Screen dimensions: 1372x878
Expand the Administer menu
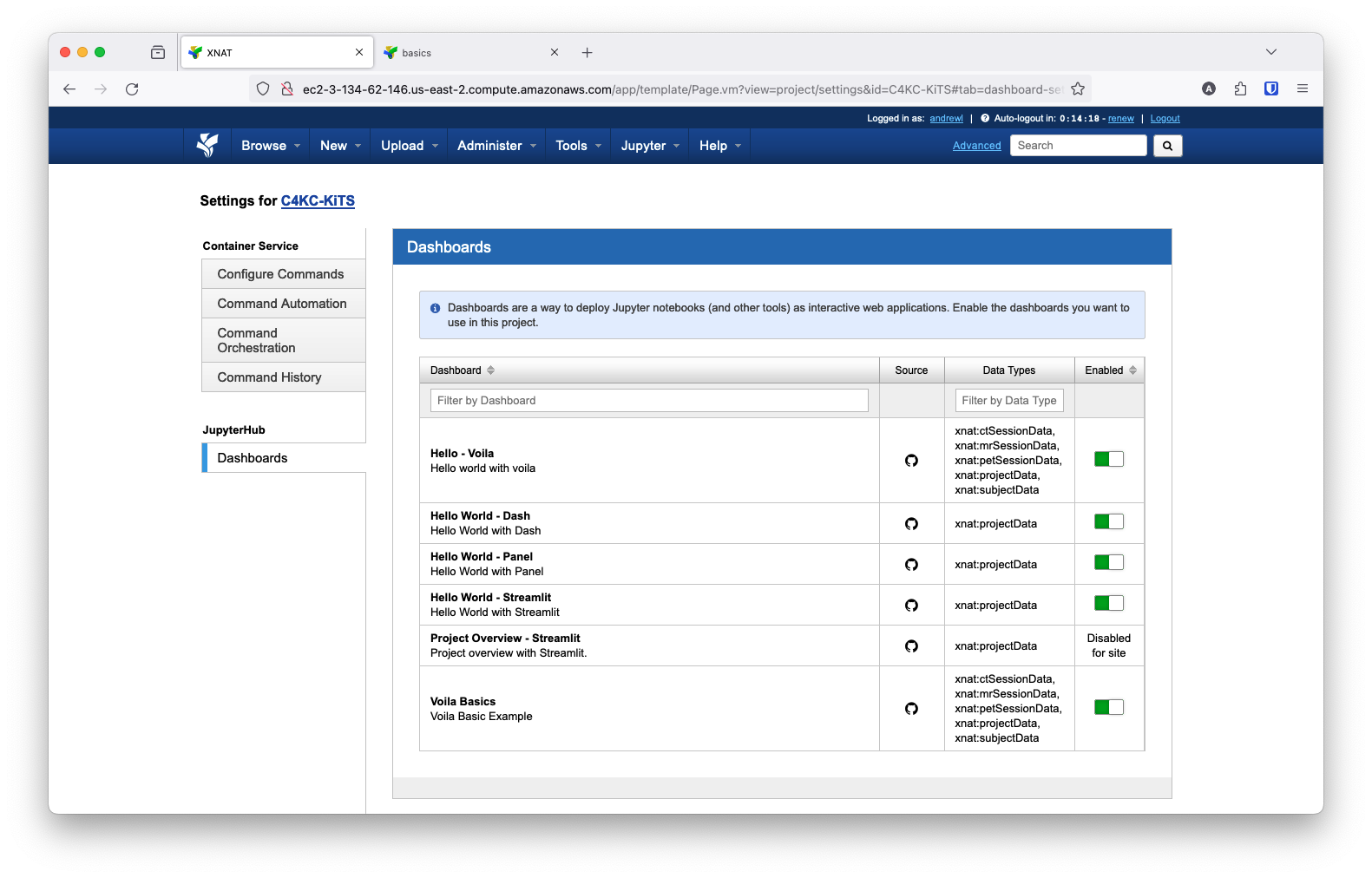(x=496, y=146)
